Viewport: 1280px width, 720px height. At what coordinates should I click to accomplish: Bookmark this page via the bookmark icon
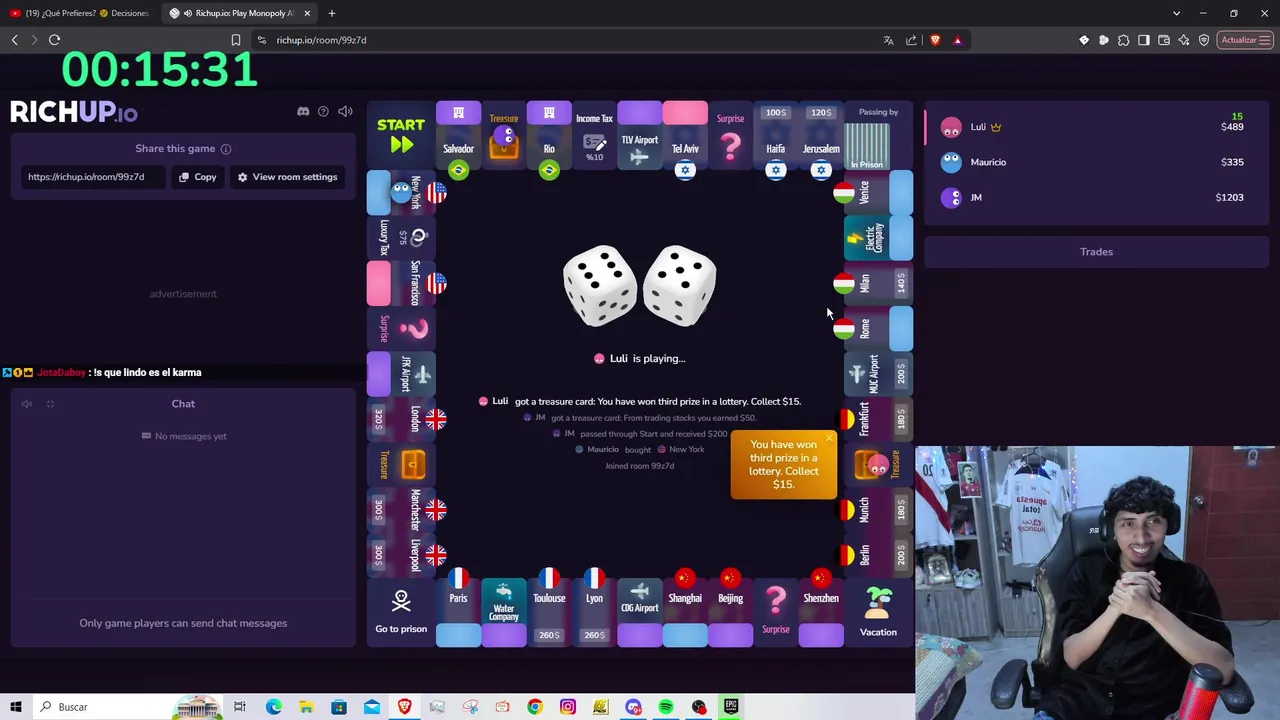tap(236, 40)
